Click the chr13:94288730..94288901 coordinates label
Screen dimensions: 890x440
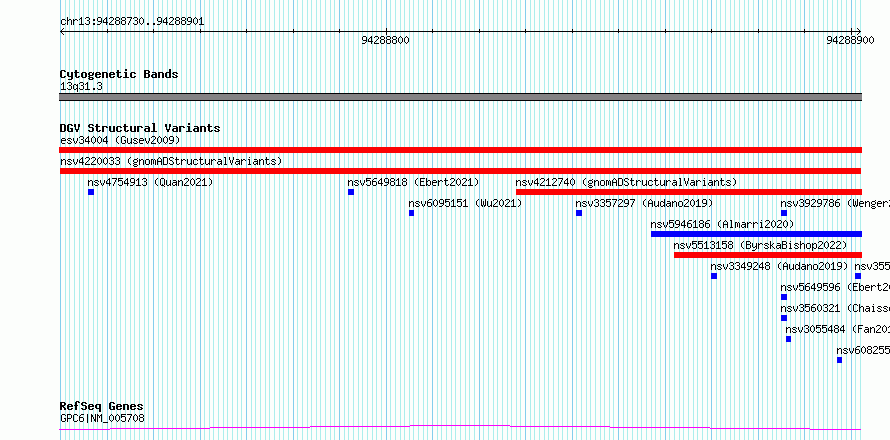[x=132, y=22]
